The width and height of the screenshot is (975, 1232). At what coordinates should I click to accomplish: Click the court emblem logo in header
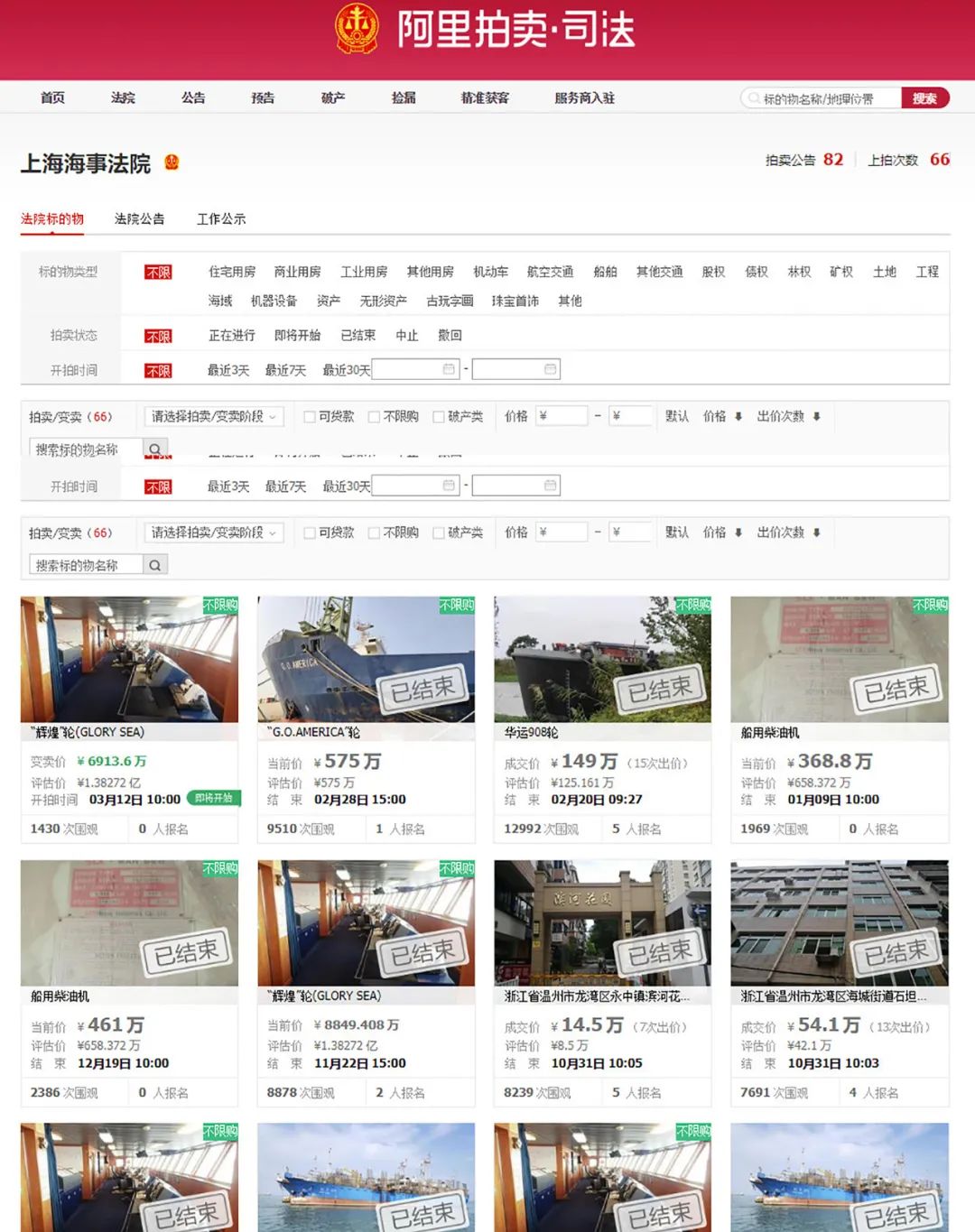tap(357, 28)
